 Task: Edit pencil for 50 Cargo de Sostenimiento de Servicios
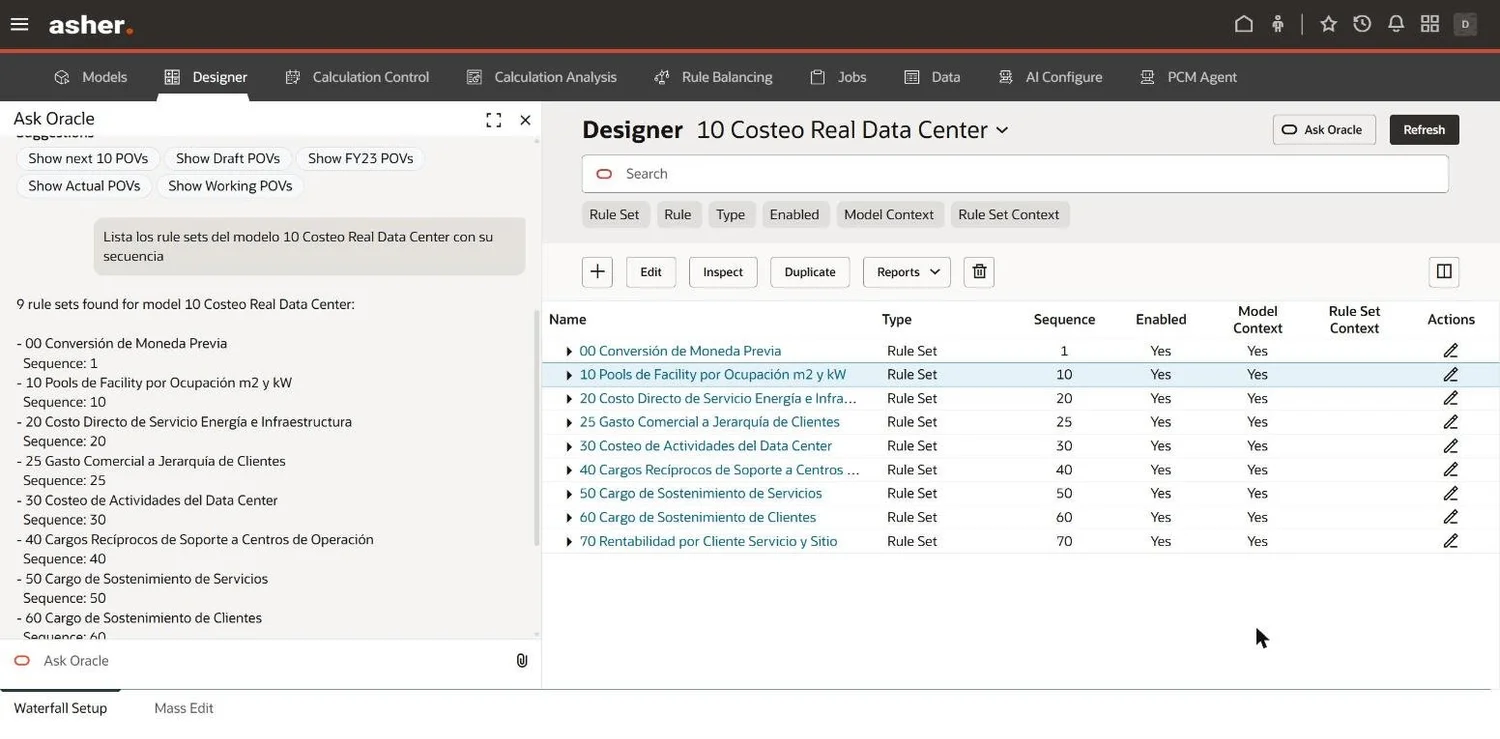[1451, 493]
